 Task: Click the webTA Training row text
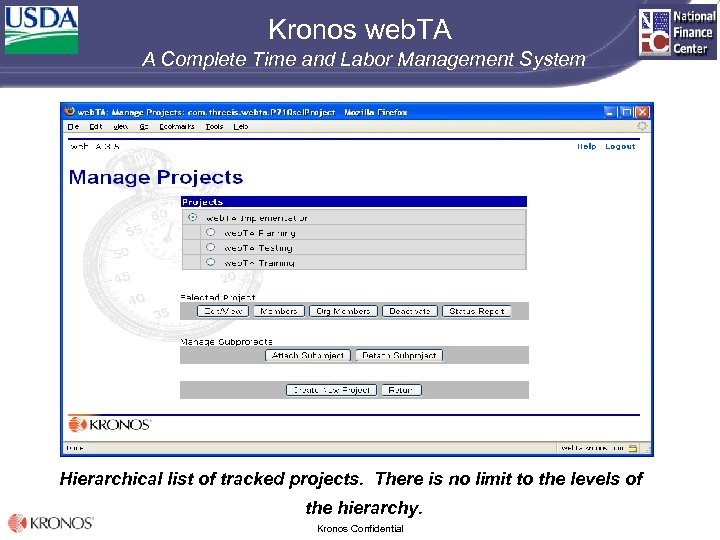tap(259, 263)
